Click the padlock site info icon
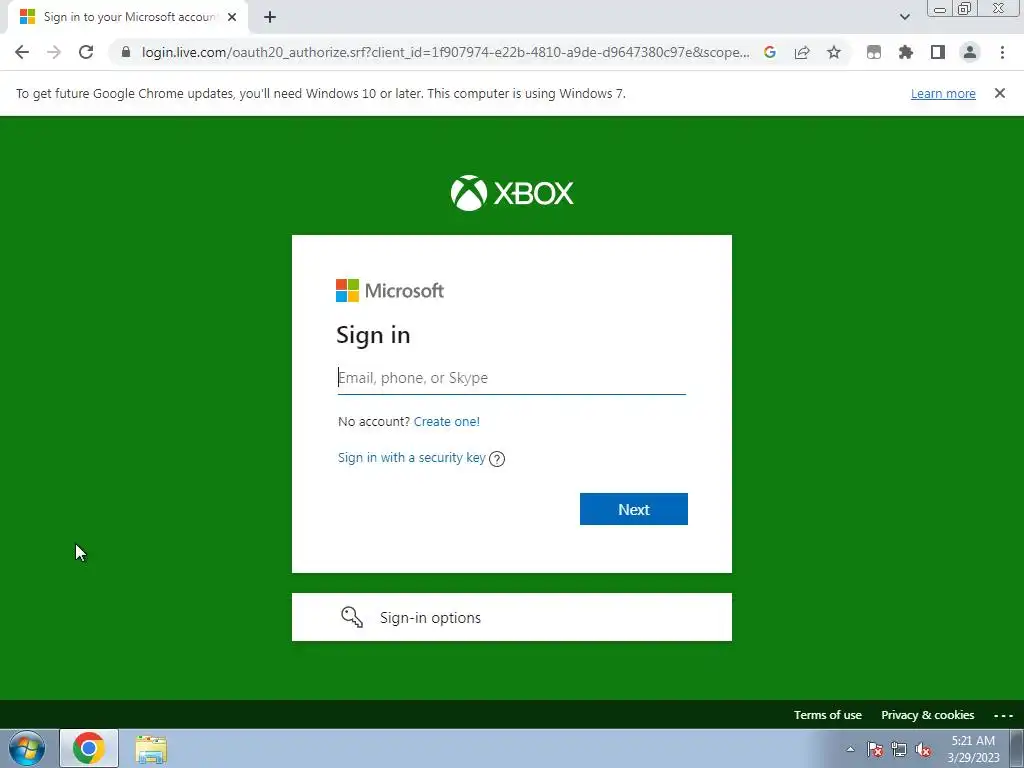 tap(126, 52)
